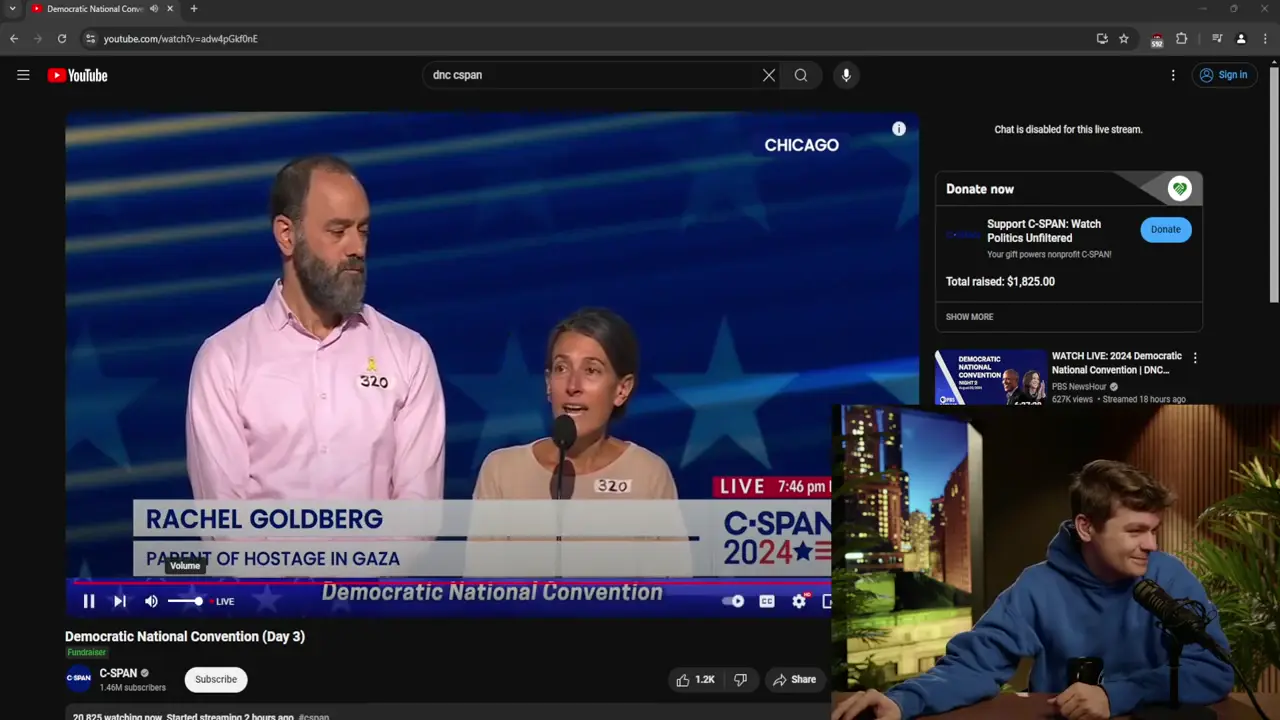Mute the video with the volume icon
1280x720 pixels.
tap(151, 601)
